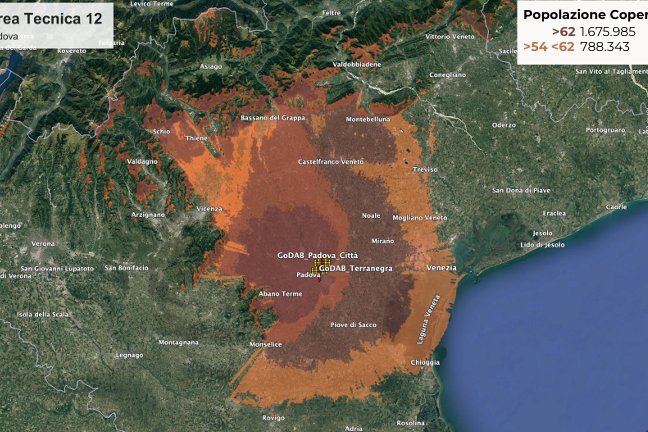
Task: Select the yellow antenna marker at Padova
Action: 320,265
